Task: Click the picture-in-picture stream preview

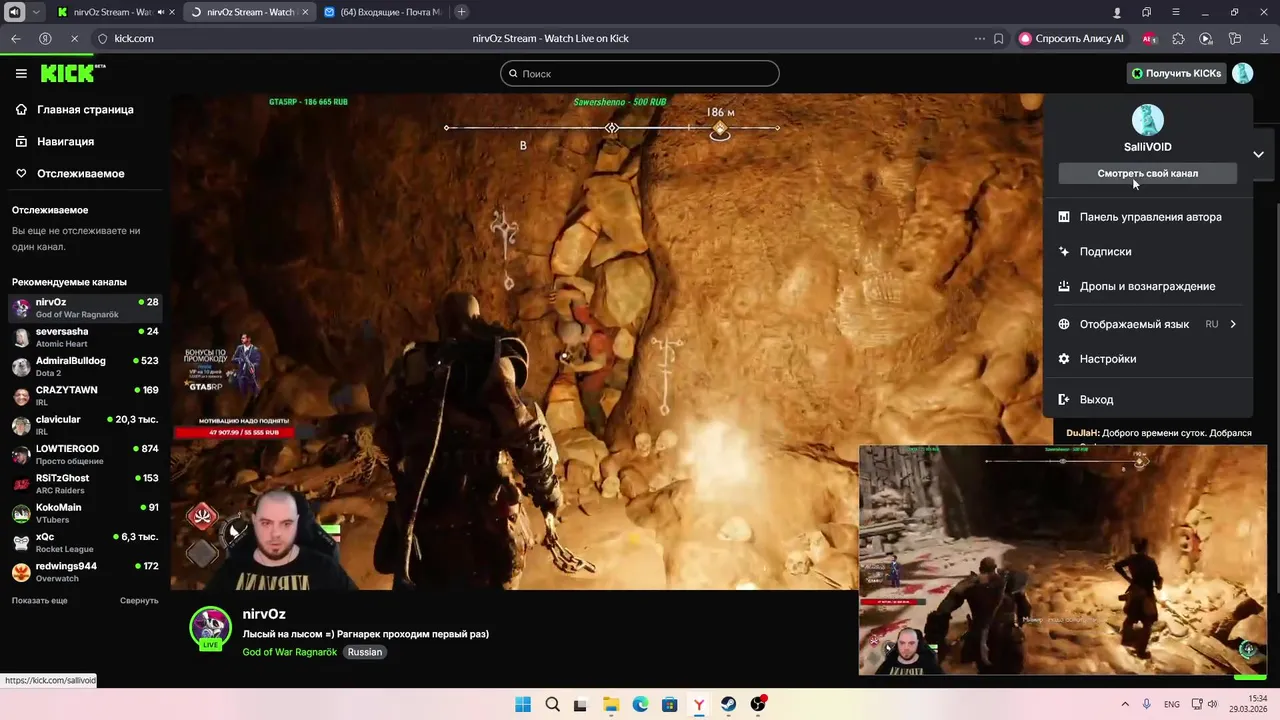Action: (x=1063, y=560)
